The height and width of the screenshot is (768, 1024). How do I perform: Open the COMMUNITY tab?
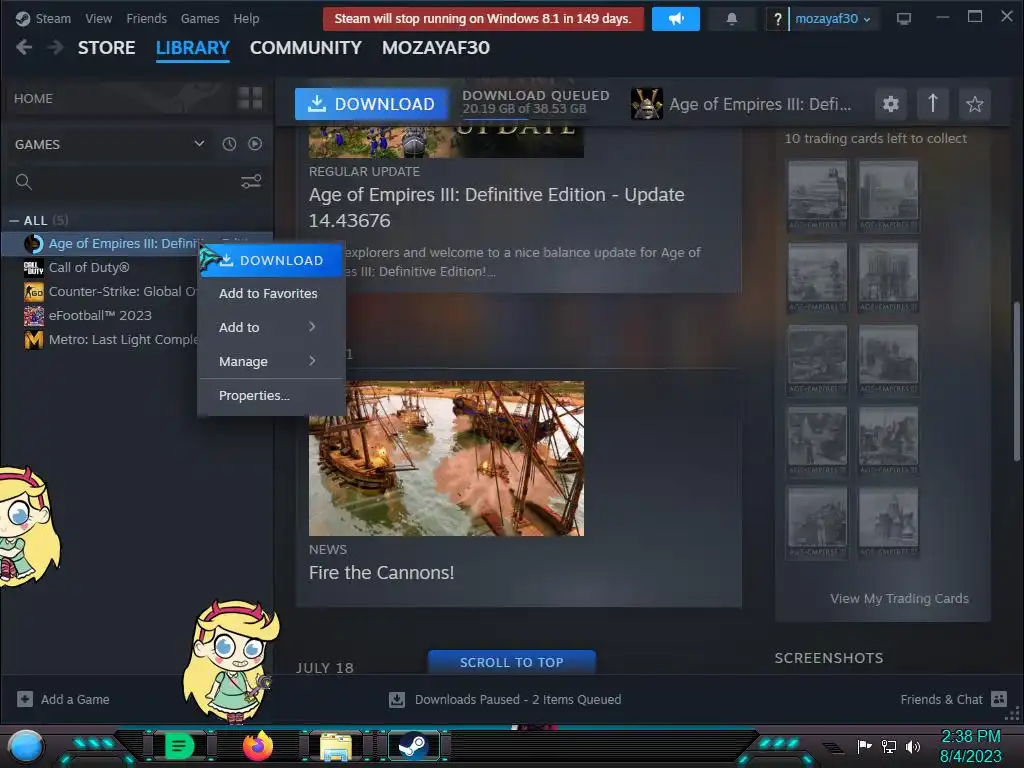coord(306,48)
